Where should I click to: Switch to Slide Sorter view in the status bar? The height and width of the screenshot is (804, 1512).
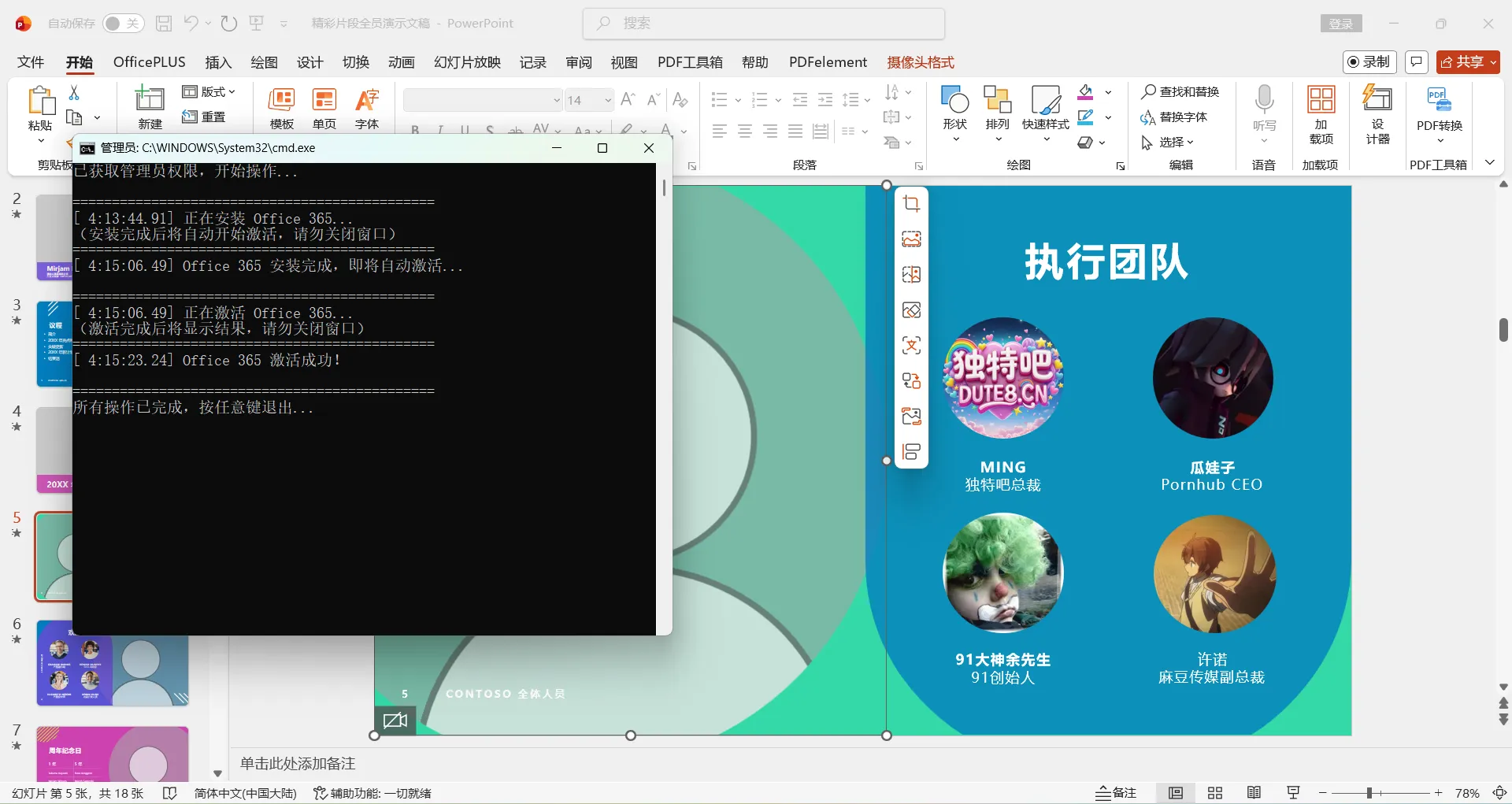[1215, 792]
